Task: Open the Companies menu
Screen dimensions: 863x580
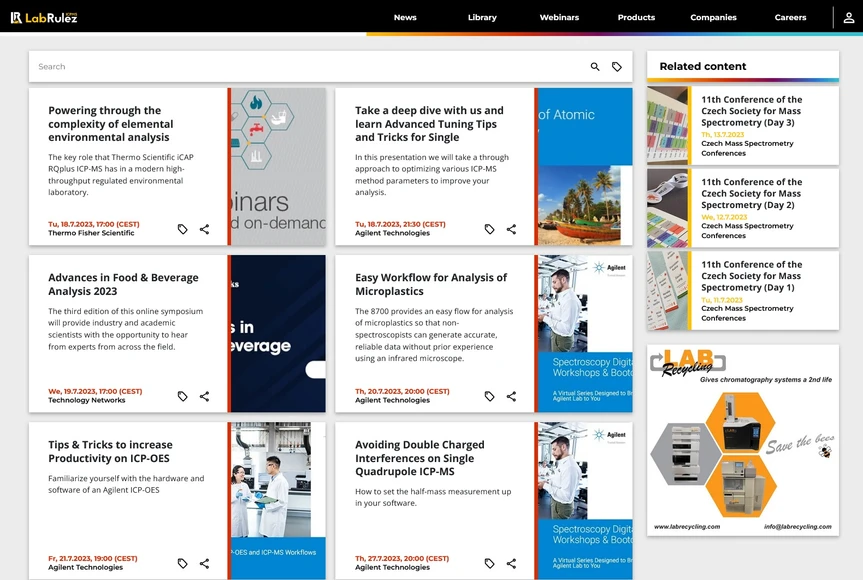Action: click(x=713, y=18)
